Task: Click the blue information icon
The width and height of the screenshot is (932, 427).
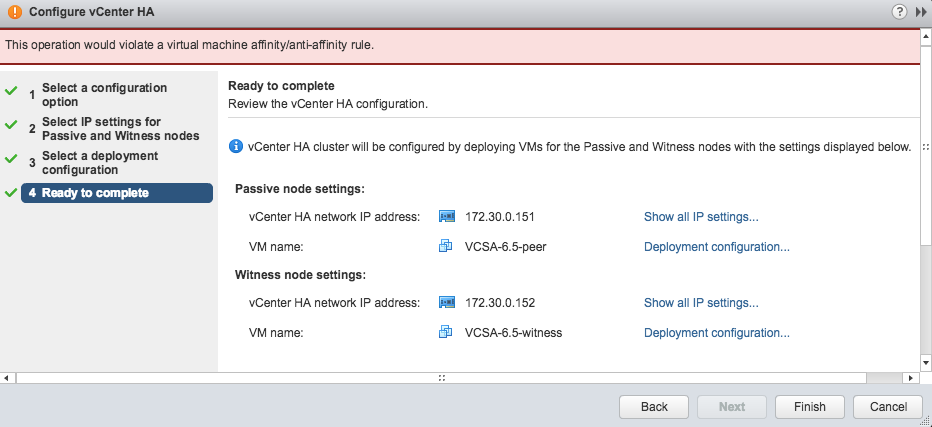Action: pos(235,146)
